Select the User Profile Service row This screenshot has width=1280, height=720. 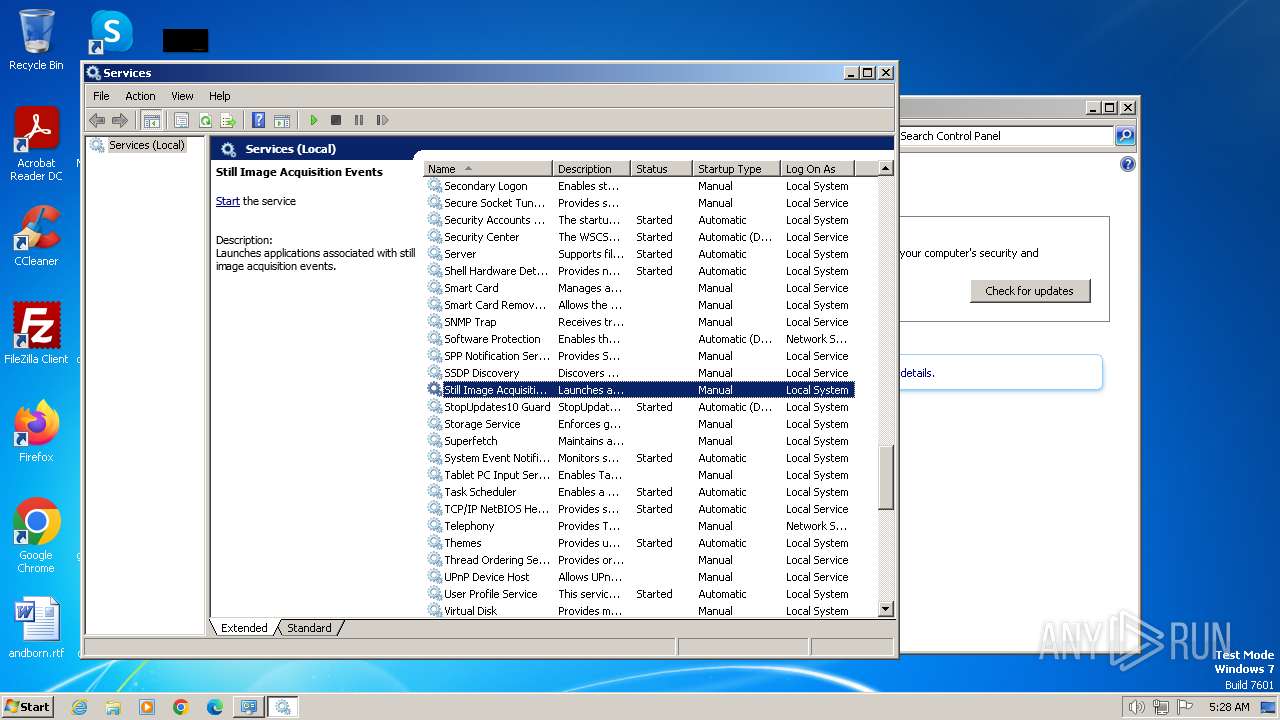[x=640, y=594]
